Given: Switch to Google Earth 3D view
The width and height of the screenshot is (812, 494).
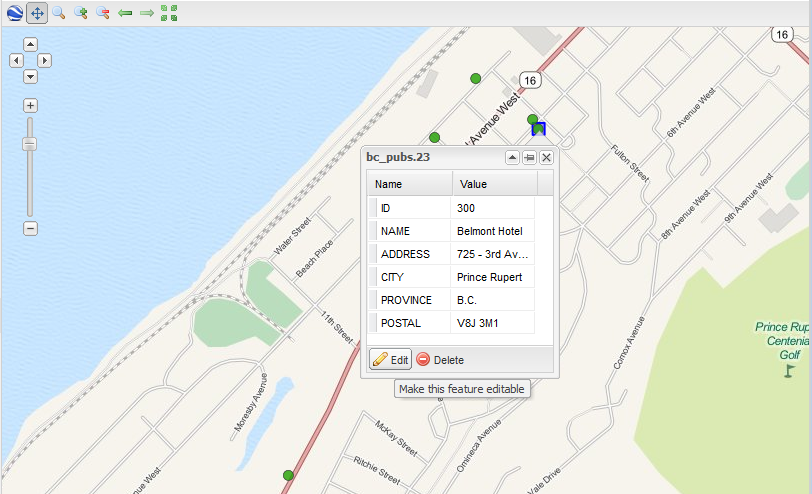Looking at the screenshot, I should 14,13.
